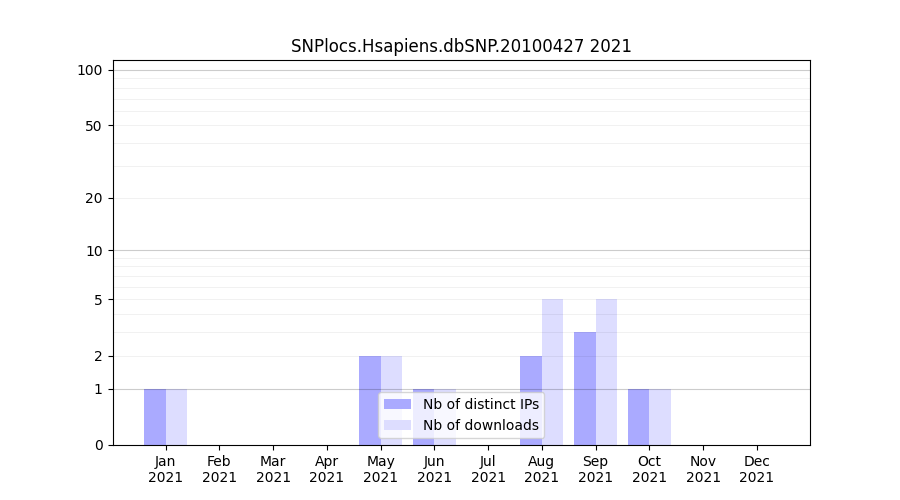The image size is (900, 500).
Task: Click the August distinct IPs bar
Action: [x=531, y=400]
